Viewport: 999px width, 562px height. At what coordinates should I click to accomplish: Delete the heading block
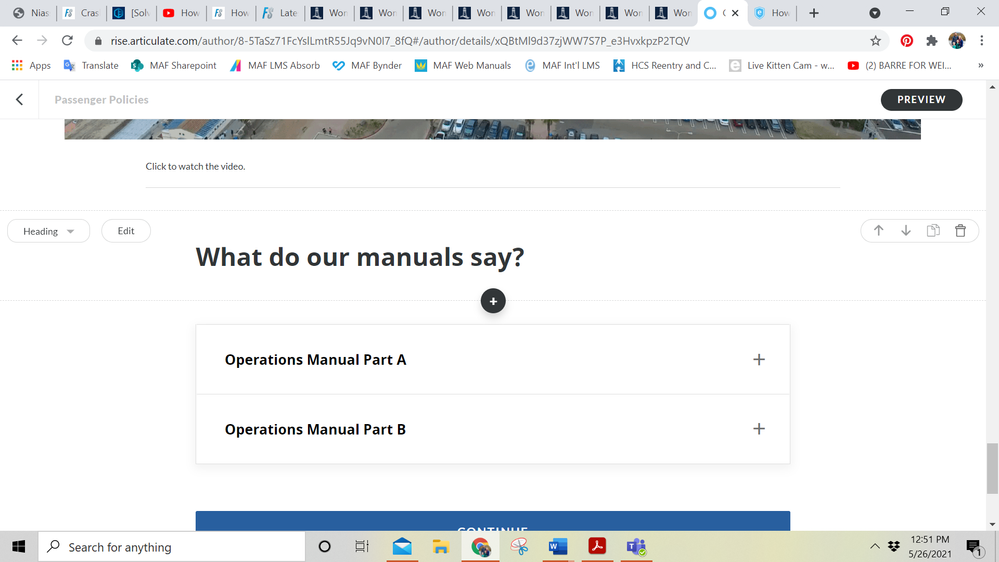(960, 231)
